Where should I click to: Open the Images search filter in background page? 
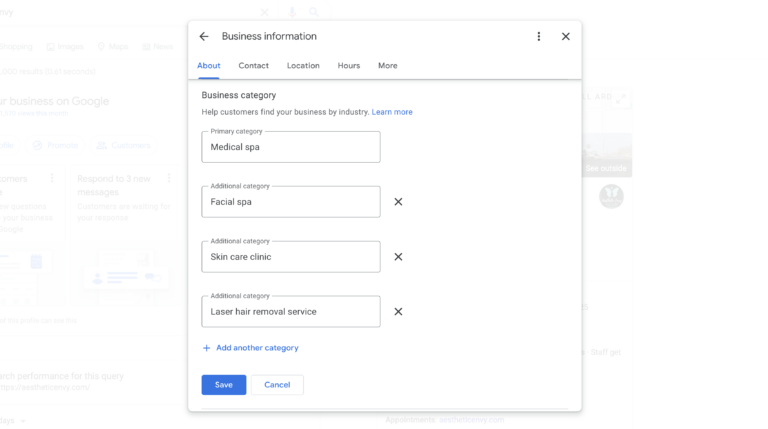[x=65, y=47]
